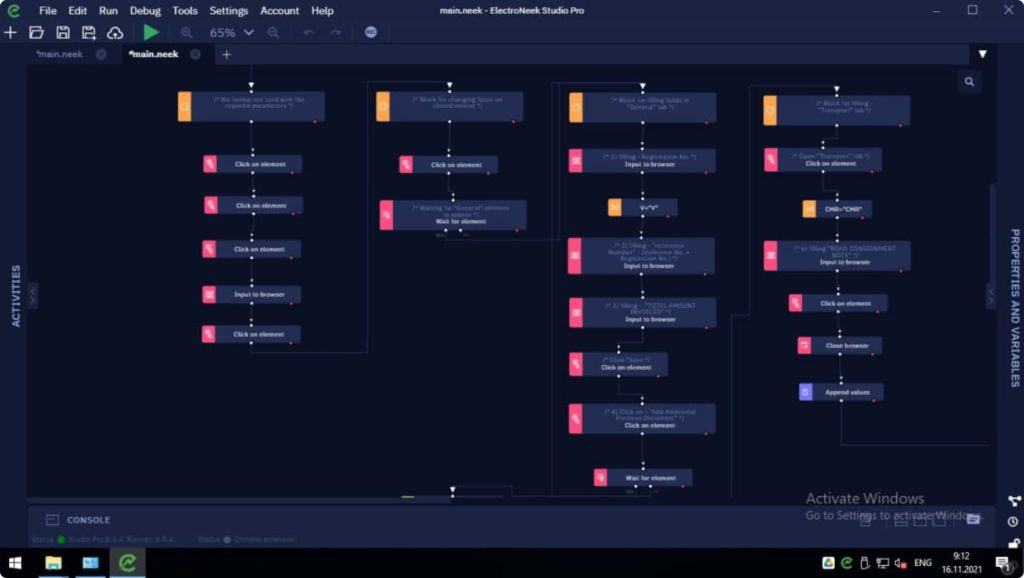Click the muted speaker tray icon
Viewport: 1024px width, 578px height.
[x=901, y=563]
